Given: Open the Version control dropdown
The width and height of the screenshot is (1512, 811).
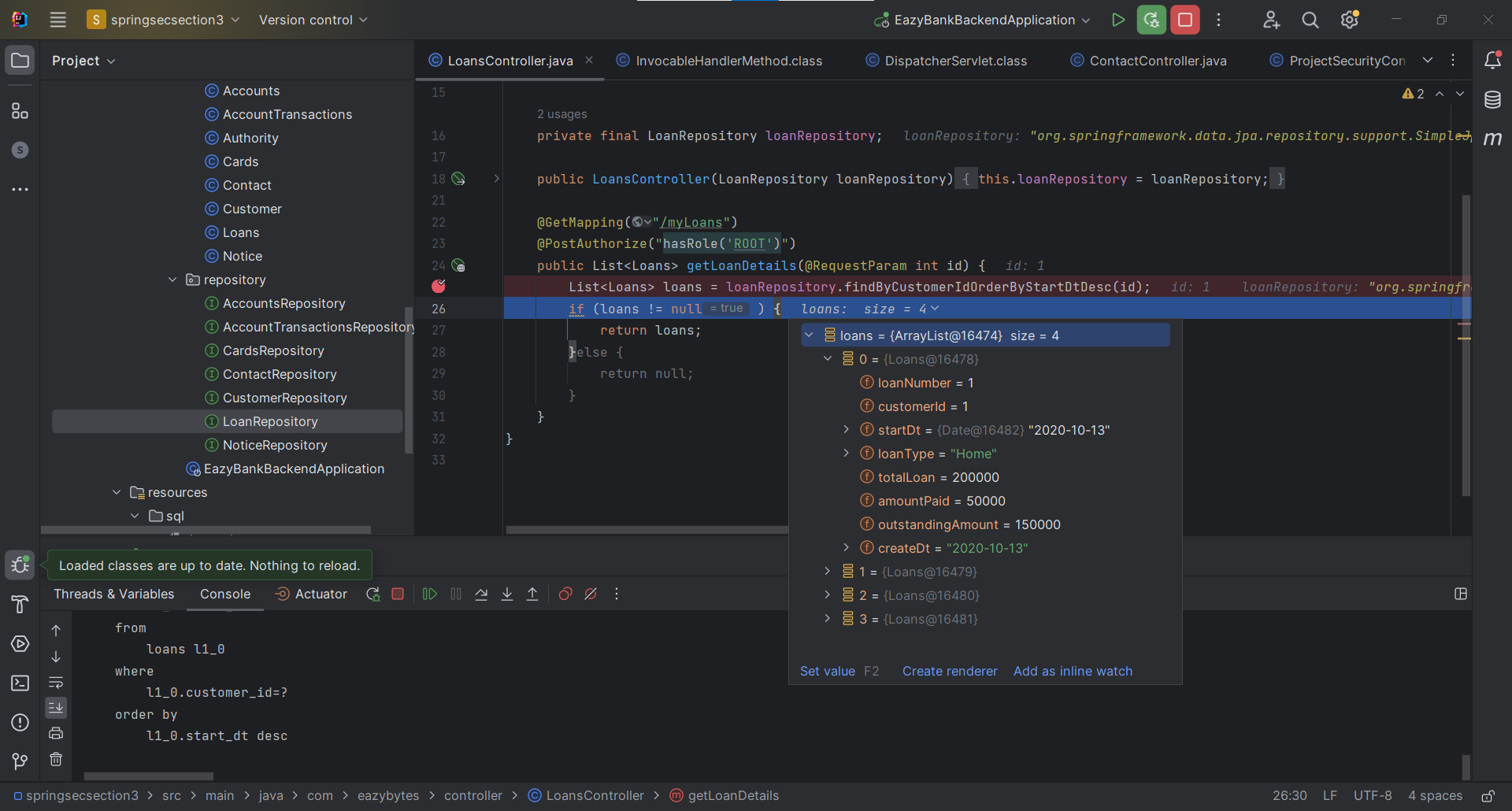Looking at the screenshot, I should click(x=313, y=20).
